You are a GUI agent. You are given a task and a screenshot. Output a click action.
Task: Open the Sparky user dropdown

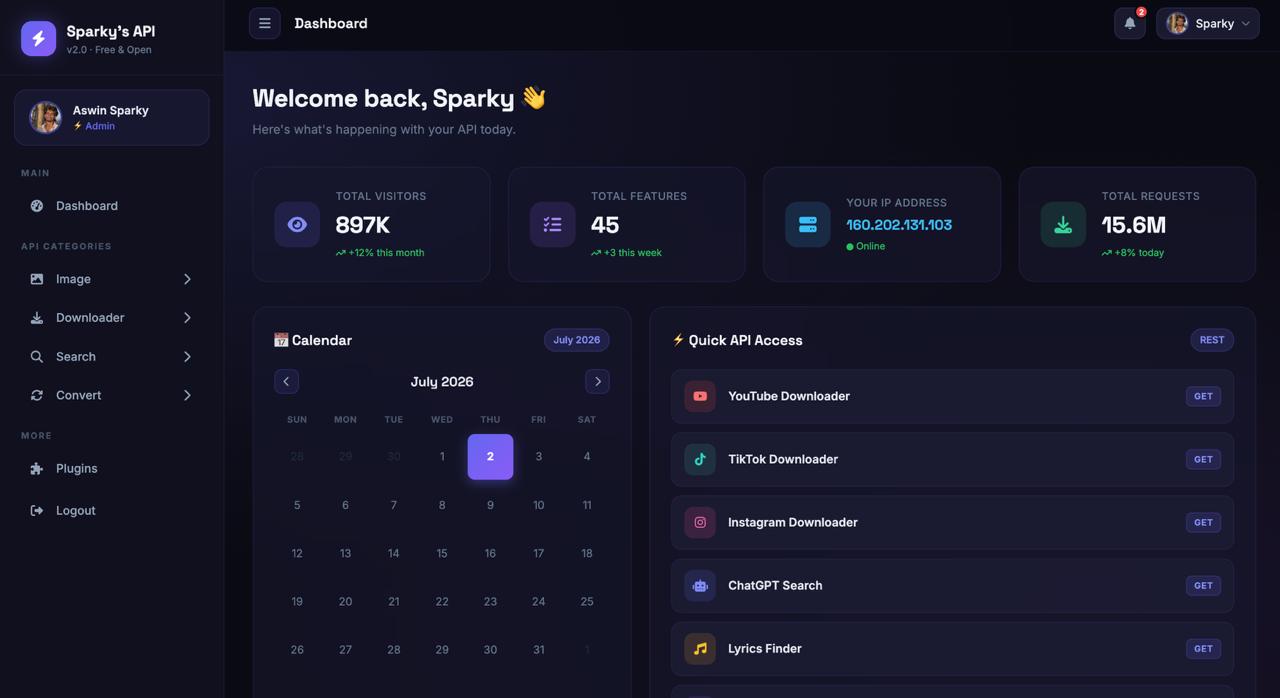tap(1208, 23)
